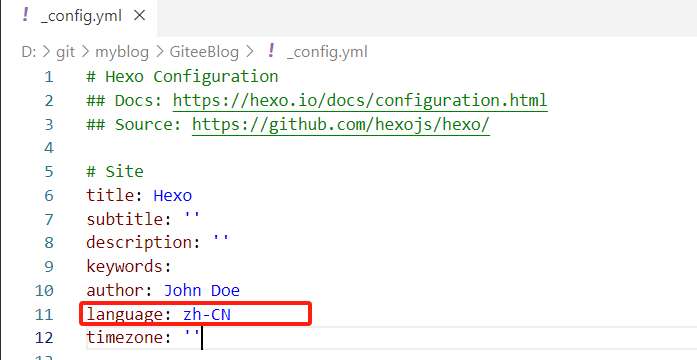Place the cursor after the John Doe author value
The height and width of the screenshot is (360, 697).
point(240,291)
